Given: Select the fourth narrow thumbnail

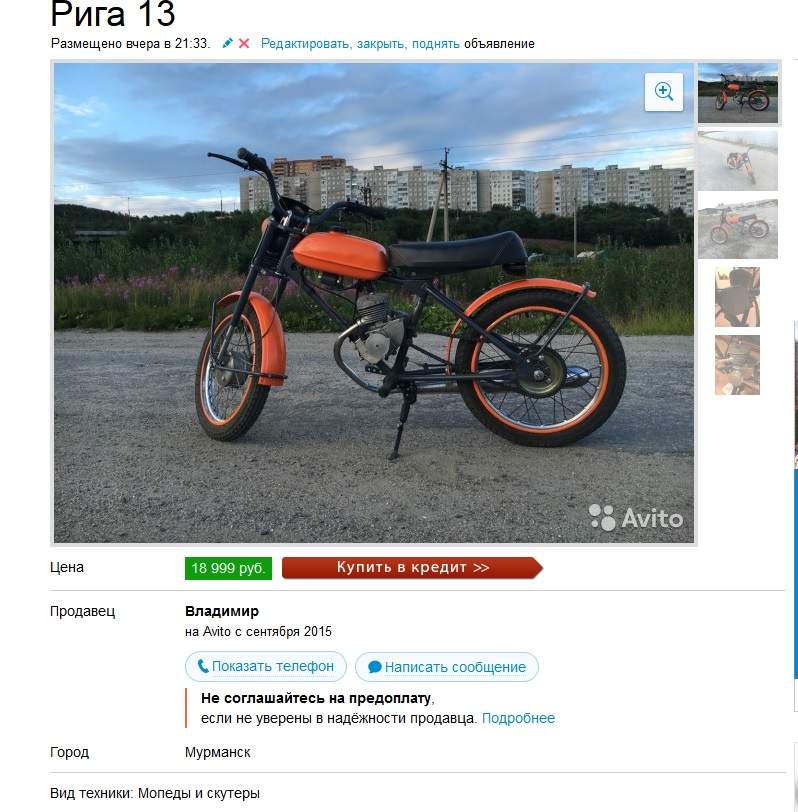Looking at the screenshot, I should pos(737,297).
